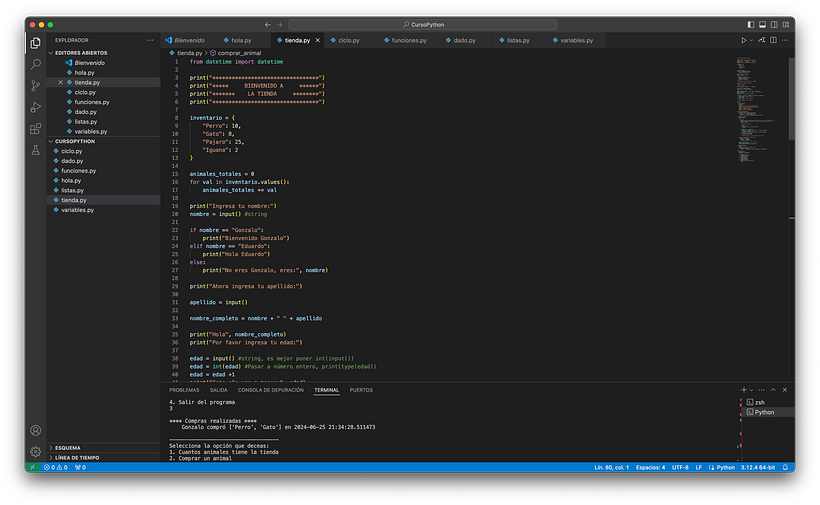Change indentation Espacios: 4
The image size is (820, 505).
(651, 467)
